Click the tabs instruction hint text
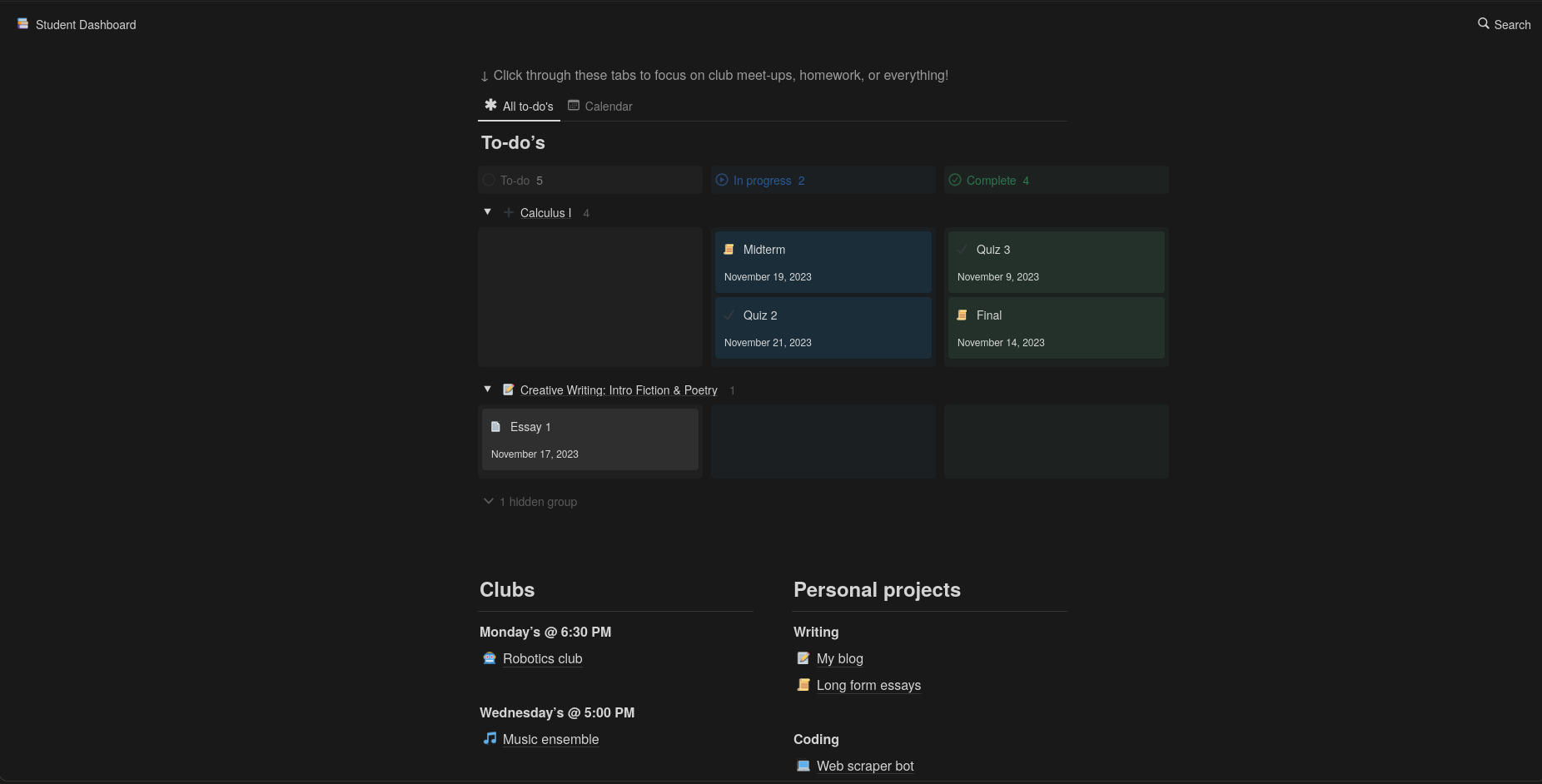The height and width of the screenshot is (784, 1542). click(714, 76)
